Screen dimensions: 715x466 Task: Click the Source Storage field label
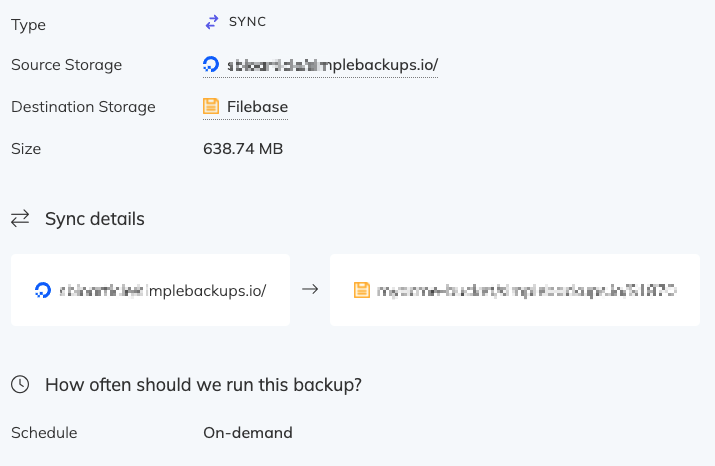click(x=66, y=65)
